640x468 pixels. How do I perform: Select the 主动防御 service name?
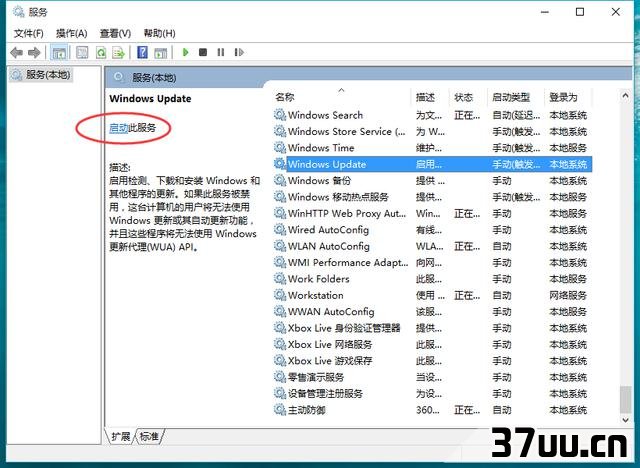(x=307, y=410)
